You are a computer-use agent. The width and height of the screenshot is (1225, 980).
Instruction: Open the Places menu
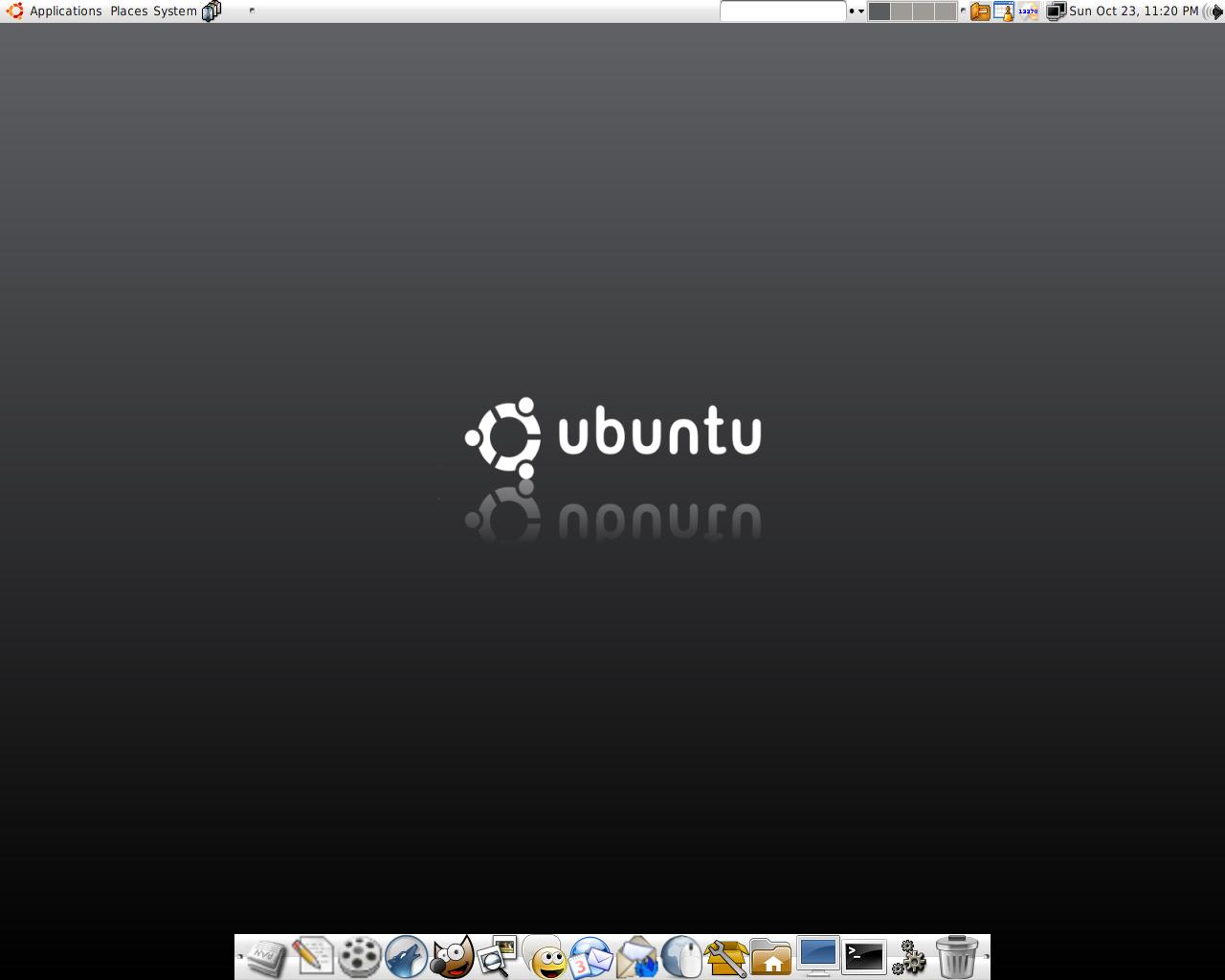point(128,11)
